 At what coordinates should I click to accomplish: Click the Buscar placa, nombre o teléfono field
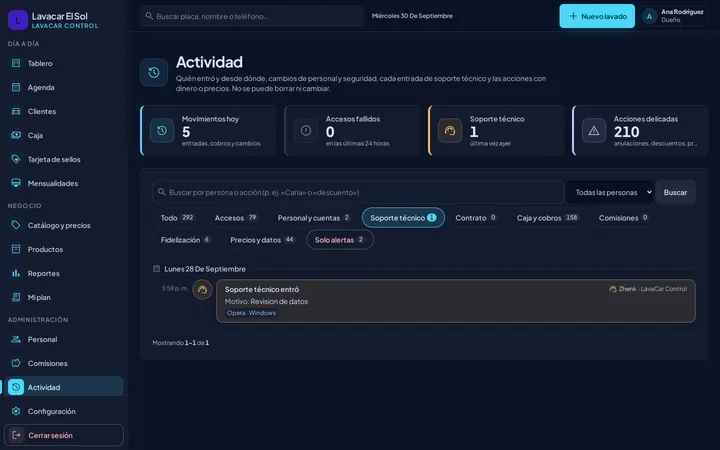(x=252, y=16)
